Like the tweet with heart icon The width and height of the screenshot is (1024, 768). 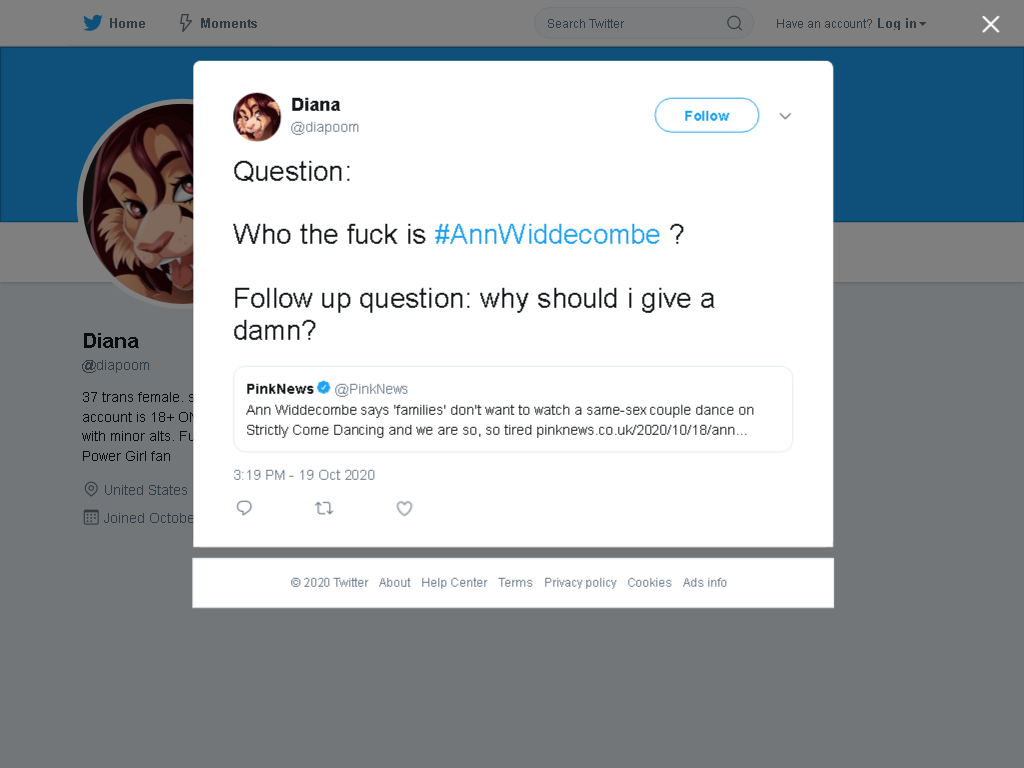pyautogui.click(x=404, y=508)
